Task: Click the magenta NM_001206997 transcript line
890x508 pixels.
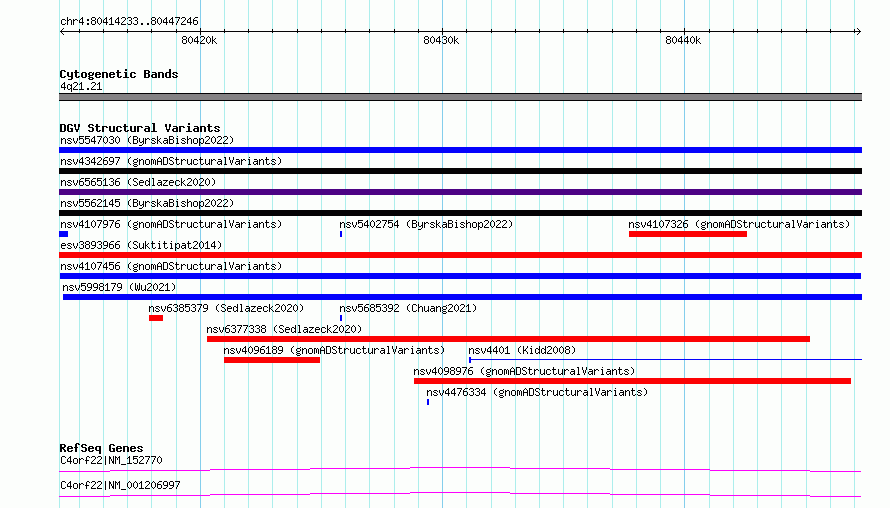Action: [460, 494]
